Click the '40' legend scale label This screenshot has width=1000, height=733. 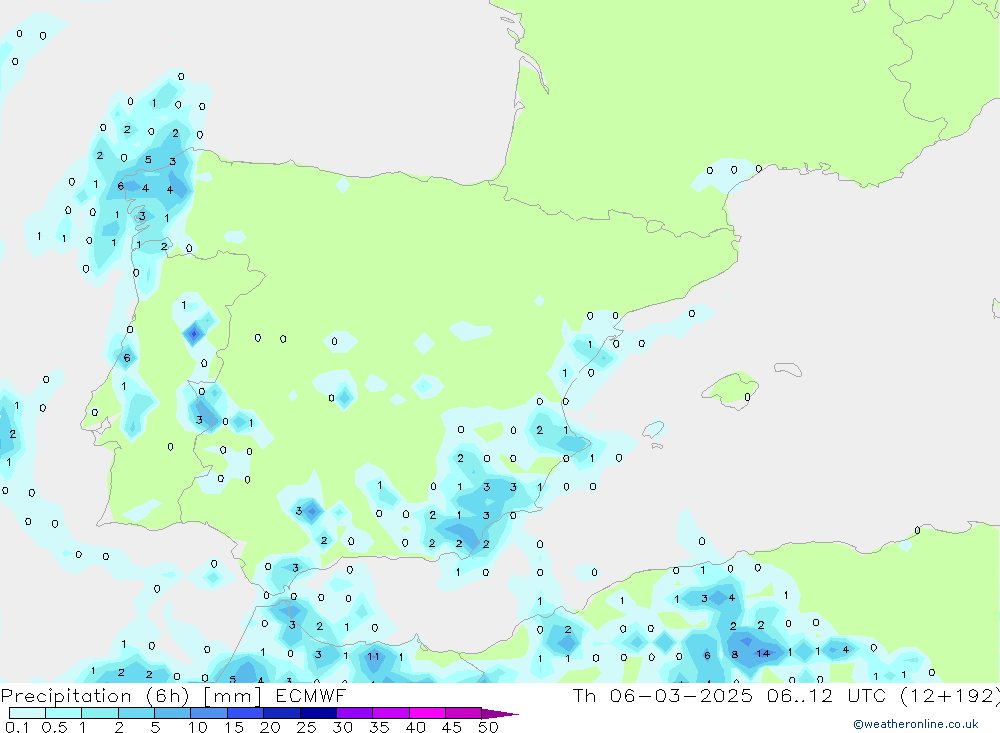(416, 727)
